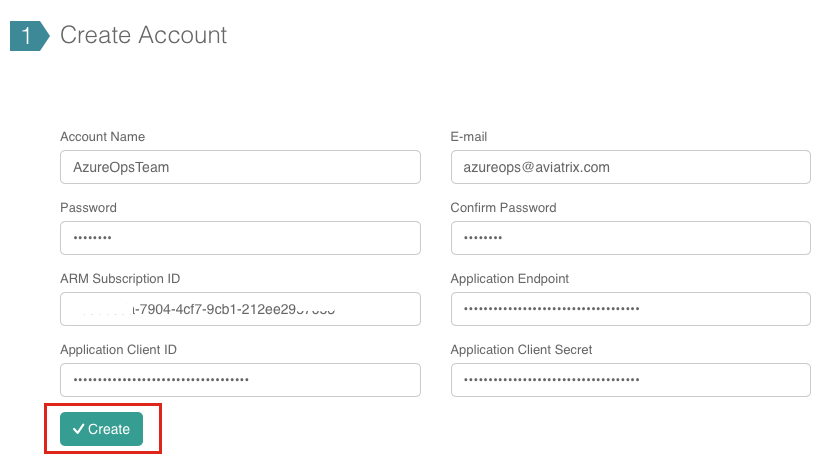Click the Account Name label
The height and width of the screenshot is (454, 829).
pyautogui.click(x=102, y=137)
